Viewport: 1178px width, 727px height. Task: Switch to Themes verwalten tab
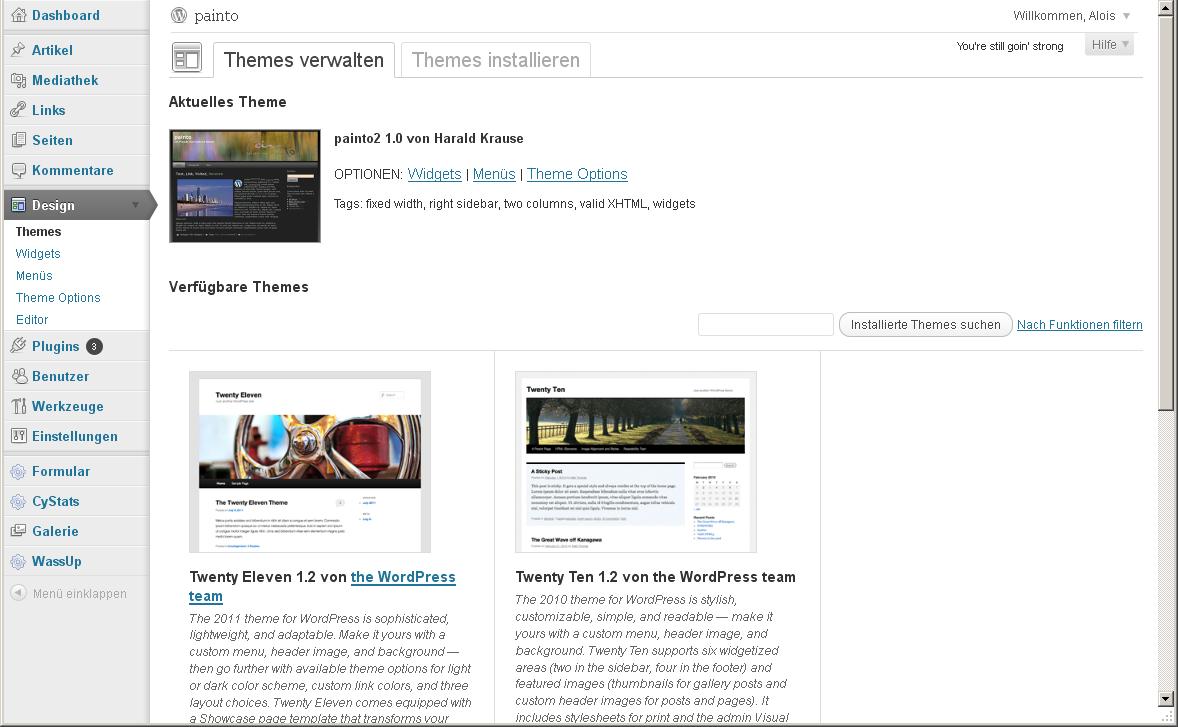[304, 60]
